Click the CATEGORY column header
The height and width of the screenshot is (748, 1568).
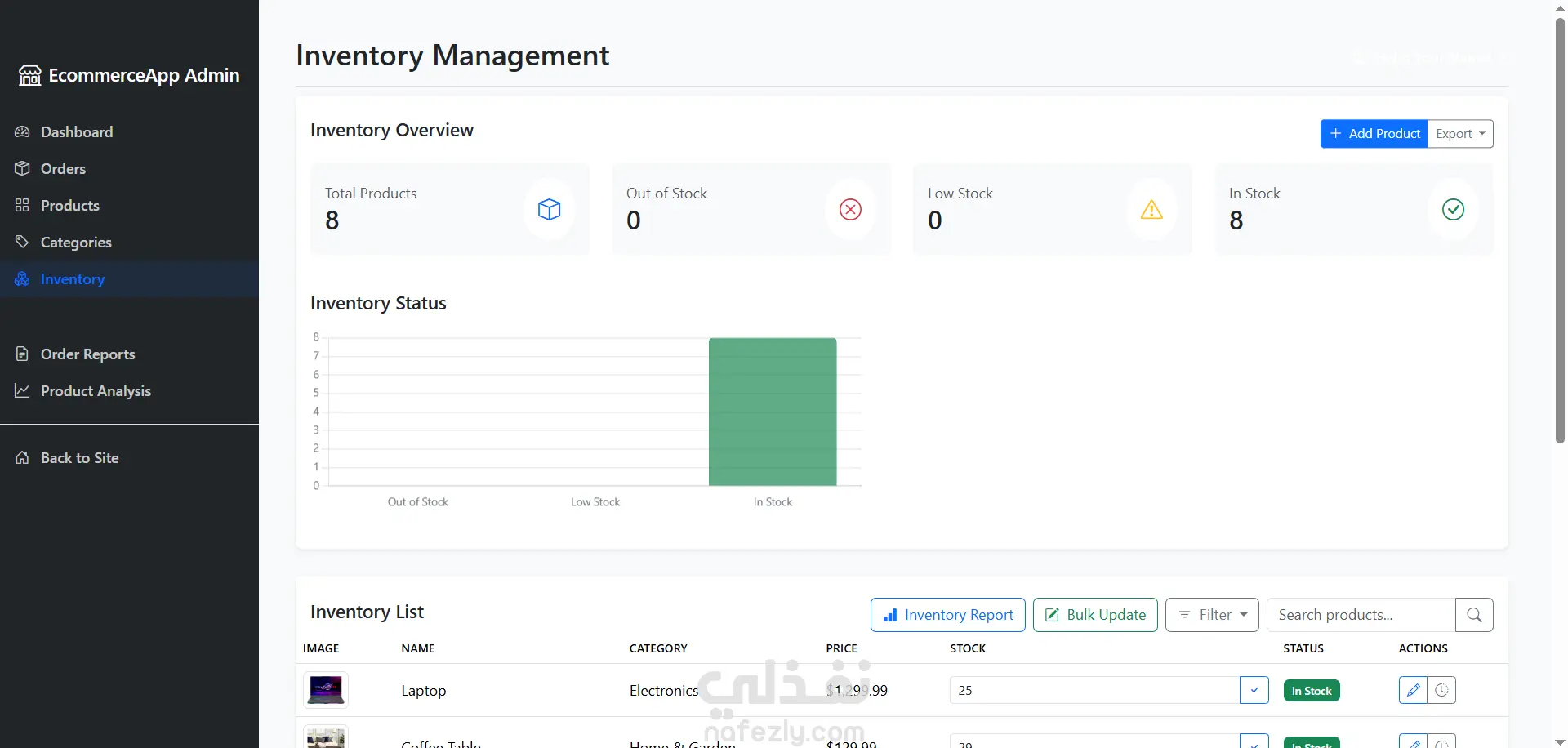[x=658, y=648]
